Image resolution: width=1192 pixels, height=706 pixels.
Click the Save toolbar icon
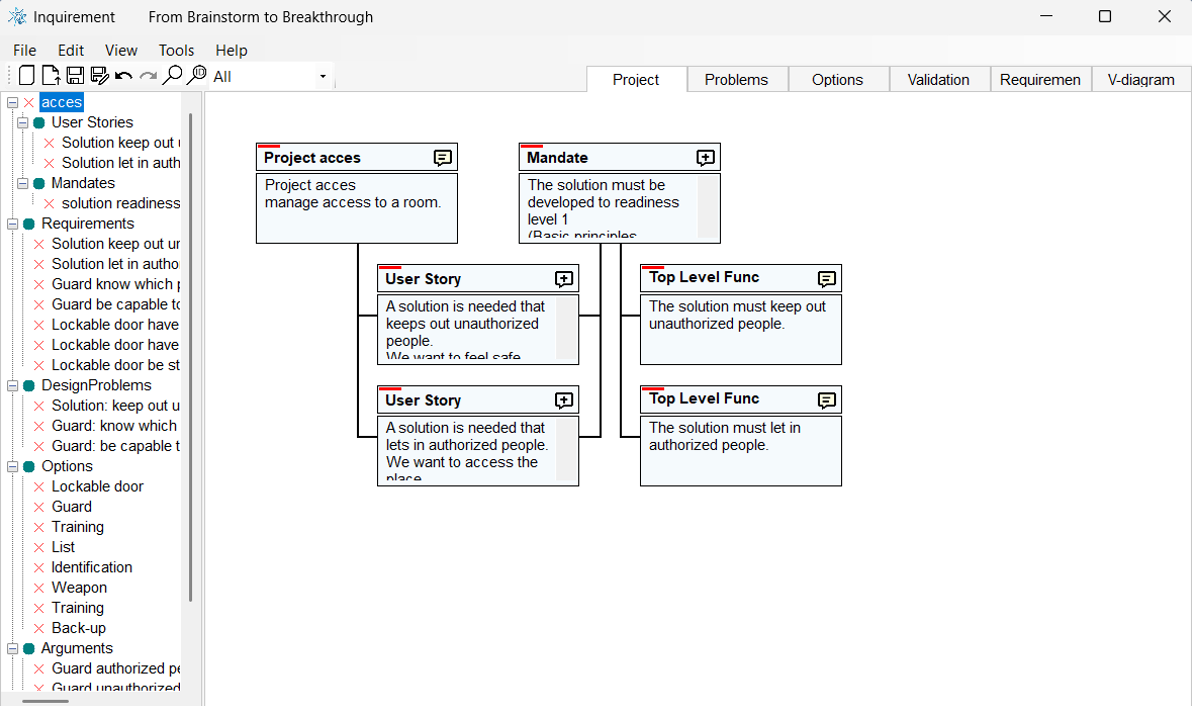tap(75, 76)
